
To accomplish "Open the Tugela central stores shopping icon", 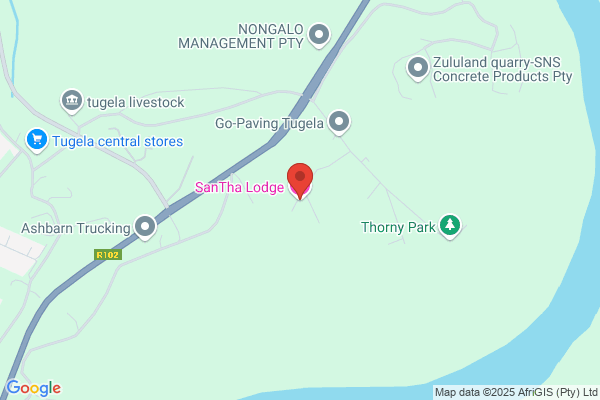I will [37, 140].
